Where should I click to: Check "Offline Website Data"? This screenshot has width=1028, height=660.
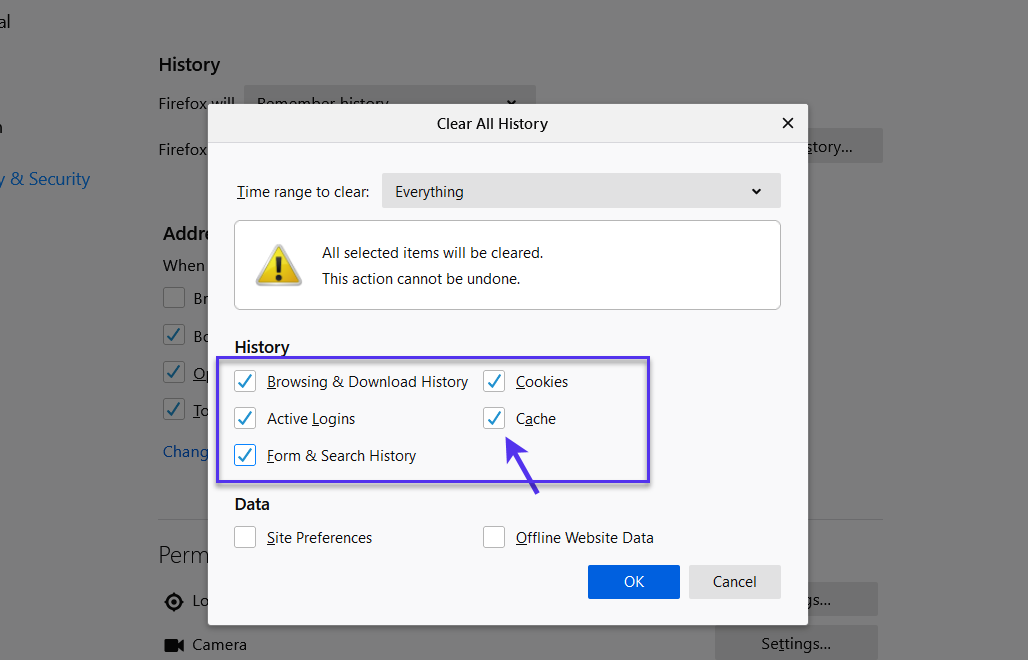[494, 537]
